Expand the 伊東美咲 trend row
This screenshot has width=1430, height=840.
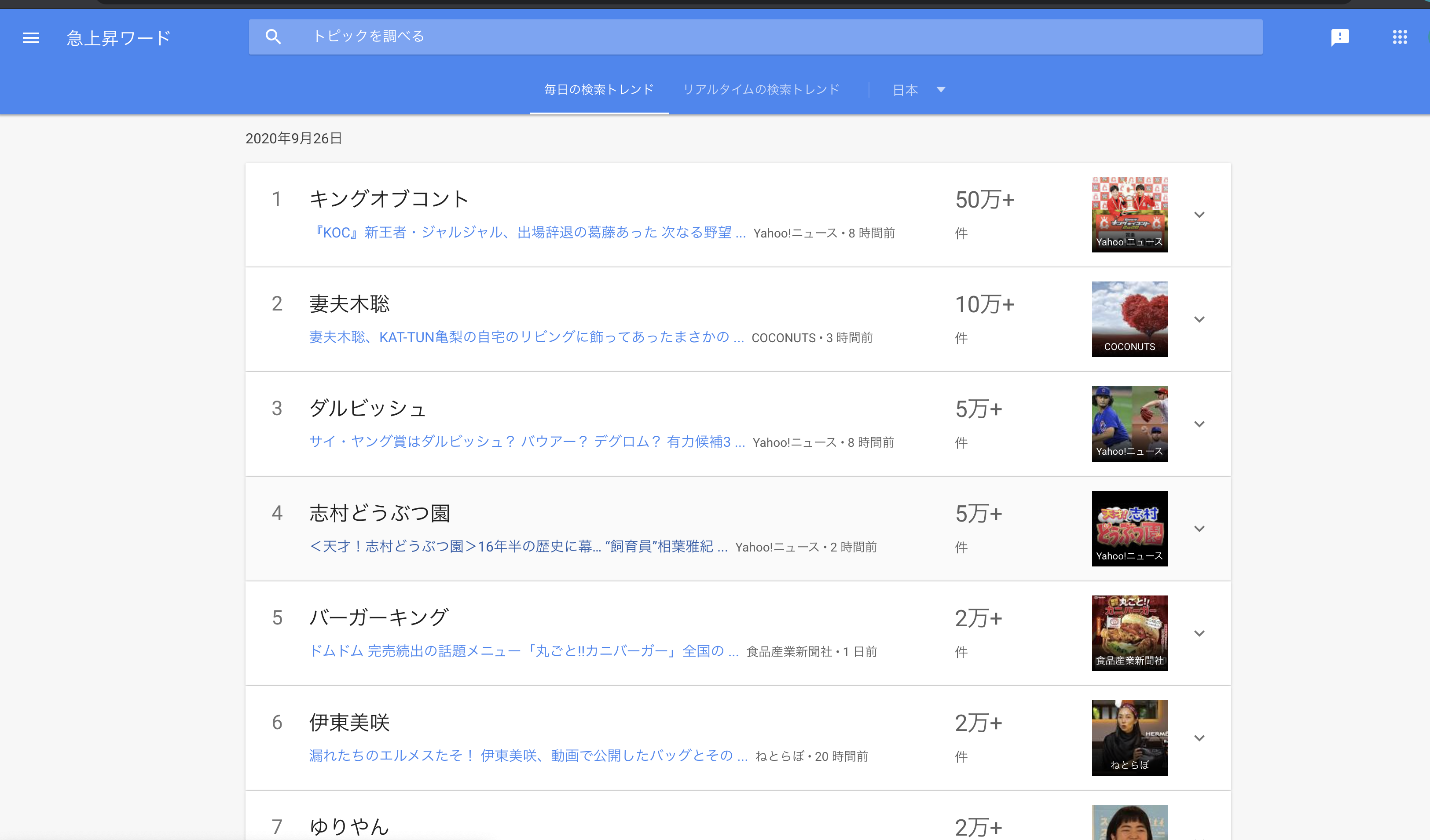pos(1199,738)
